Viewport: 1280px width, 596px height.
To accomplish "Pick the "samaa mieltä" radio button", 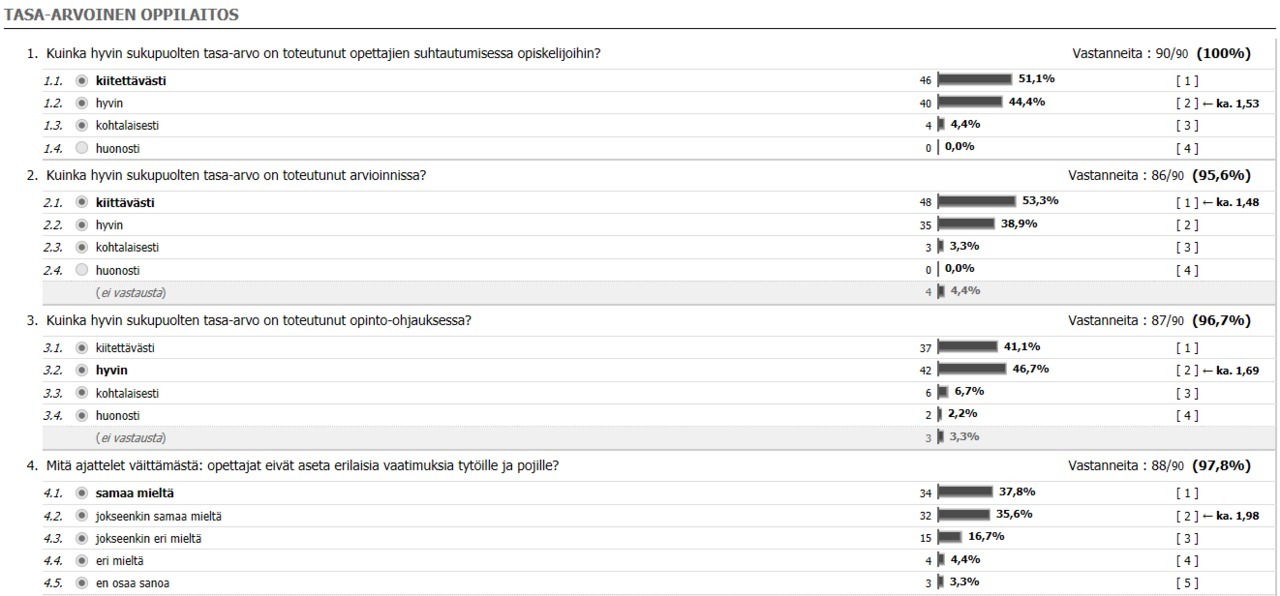I will [x=82, y=493].
